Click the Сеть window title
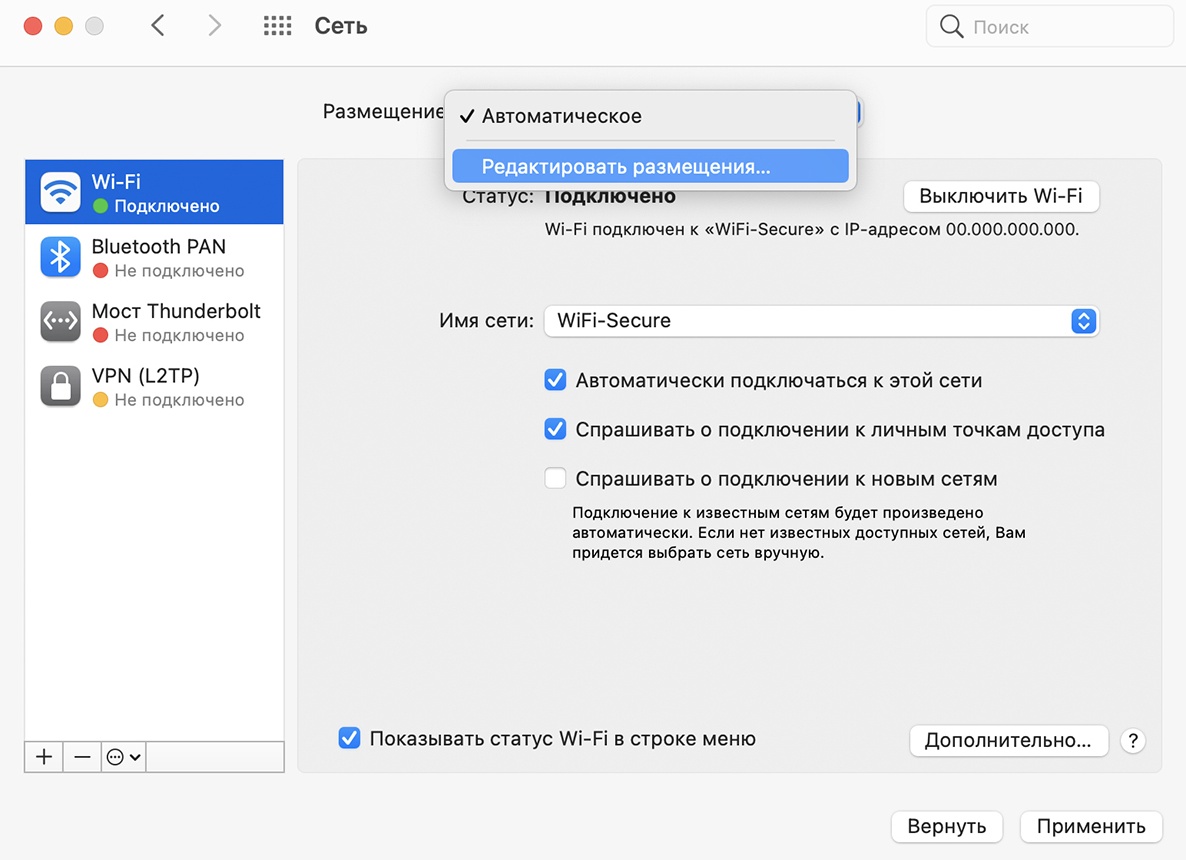The image size is (1186, 860). pos(341,26)
